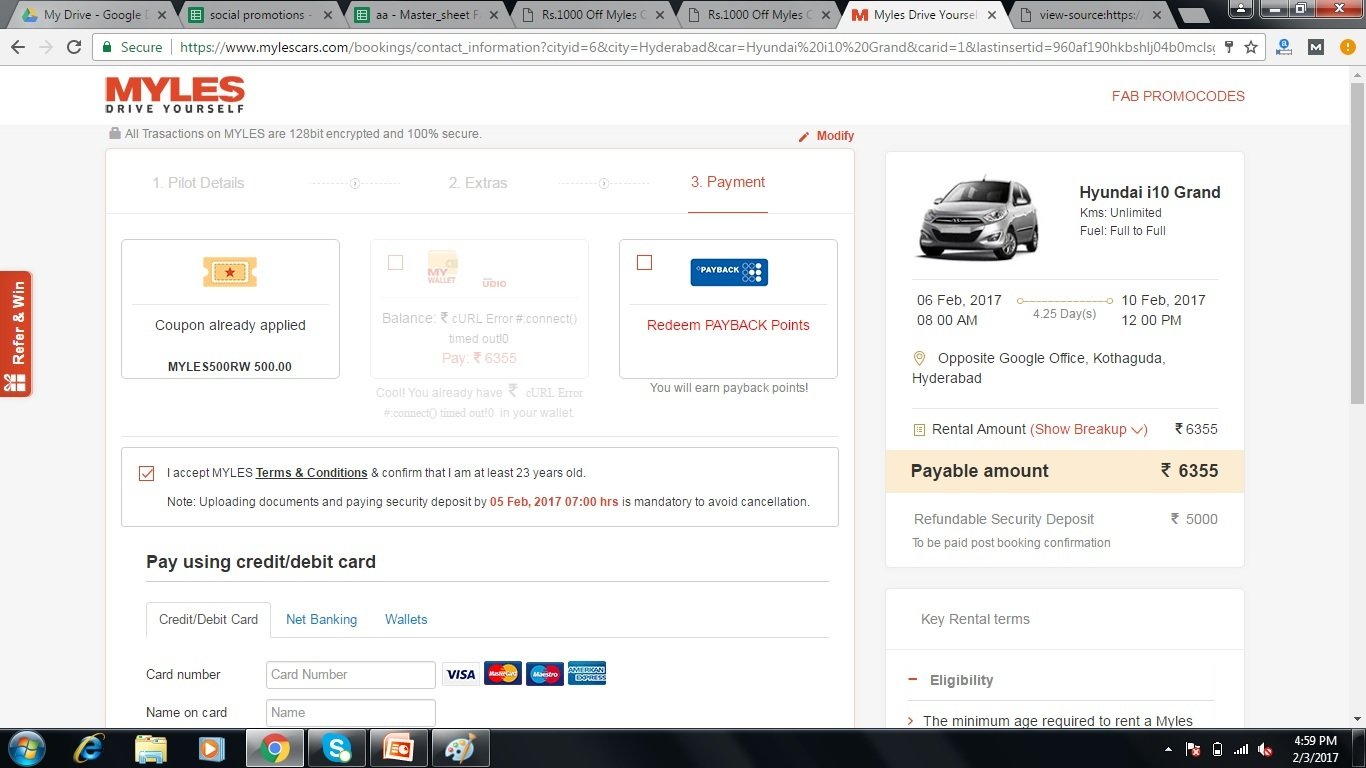Reload the page with the refresh icon
The width and height of the screenshot is (1366, 768).
pyautogui.click(x=74, y=47)
